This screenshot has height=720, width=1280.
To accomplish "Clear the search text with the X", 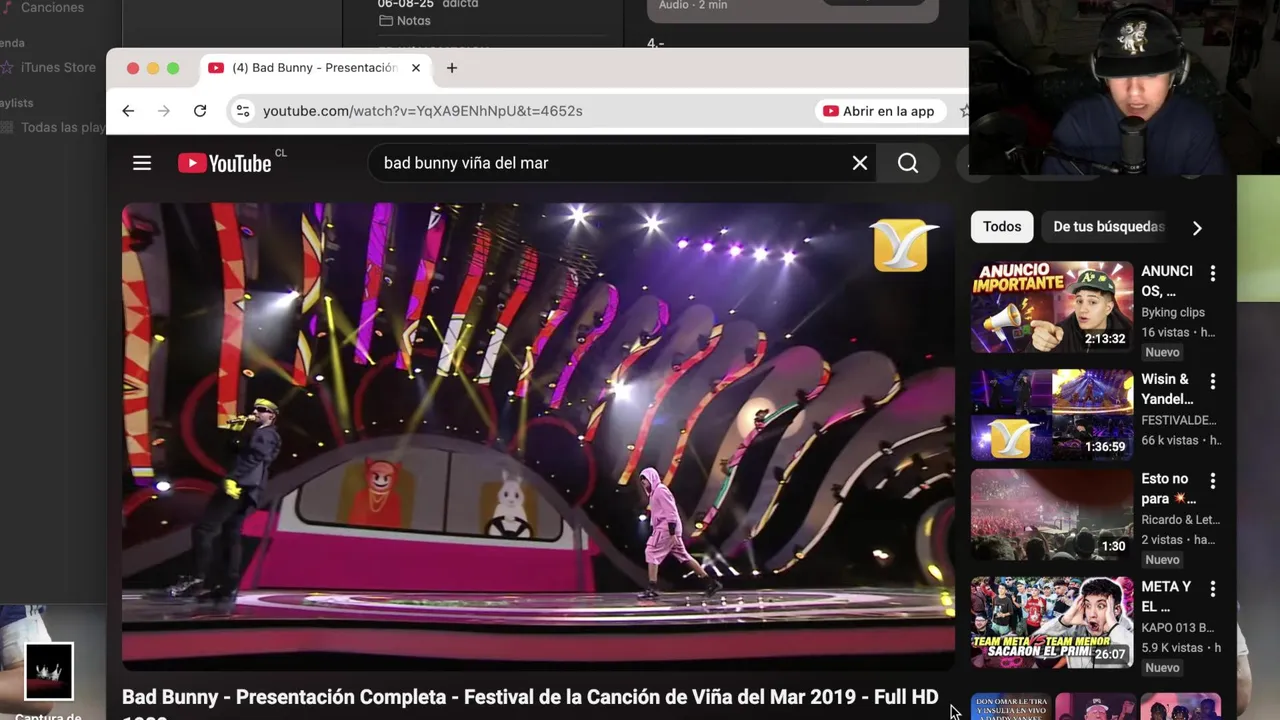I will [x=859, y=163].
